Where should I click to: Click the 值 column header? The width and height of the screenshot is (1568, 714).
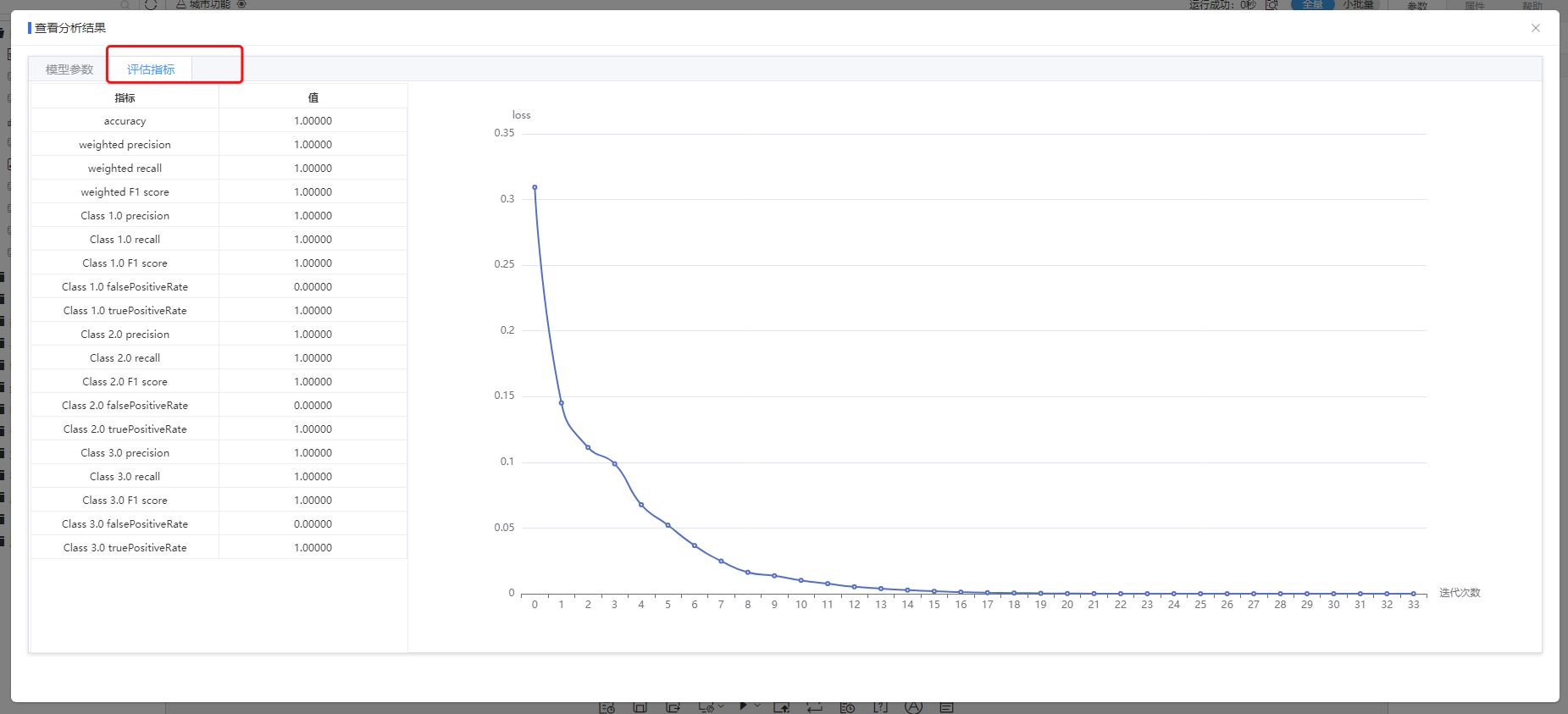click(x=313, y=97)
